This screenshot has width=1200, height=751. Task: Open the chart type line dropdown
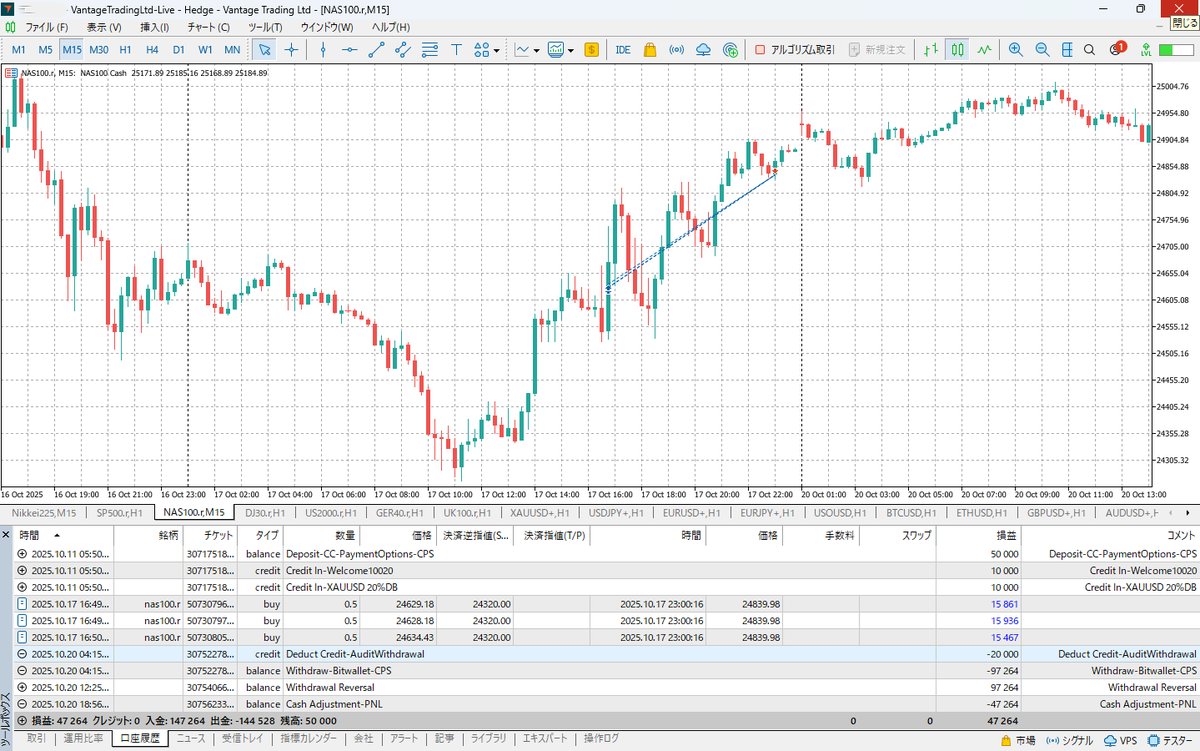[527, 49]
